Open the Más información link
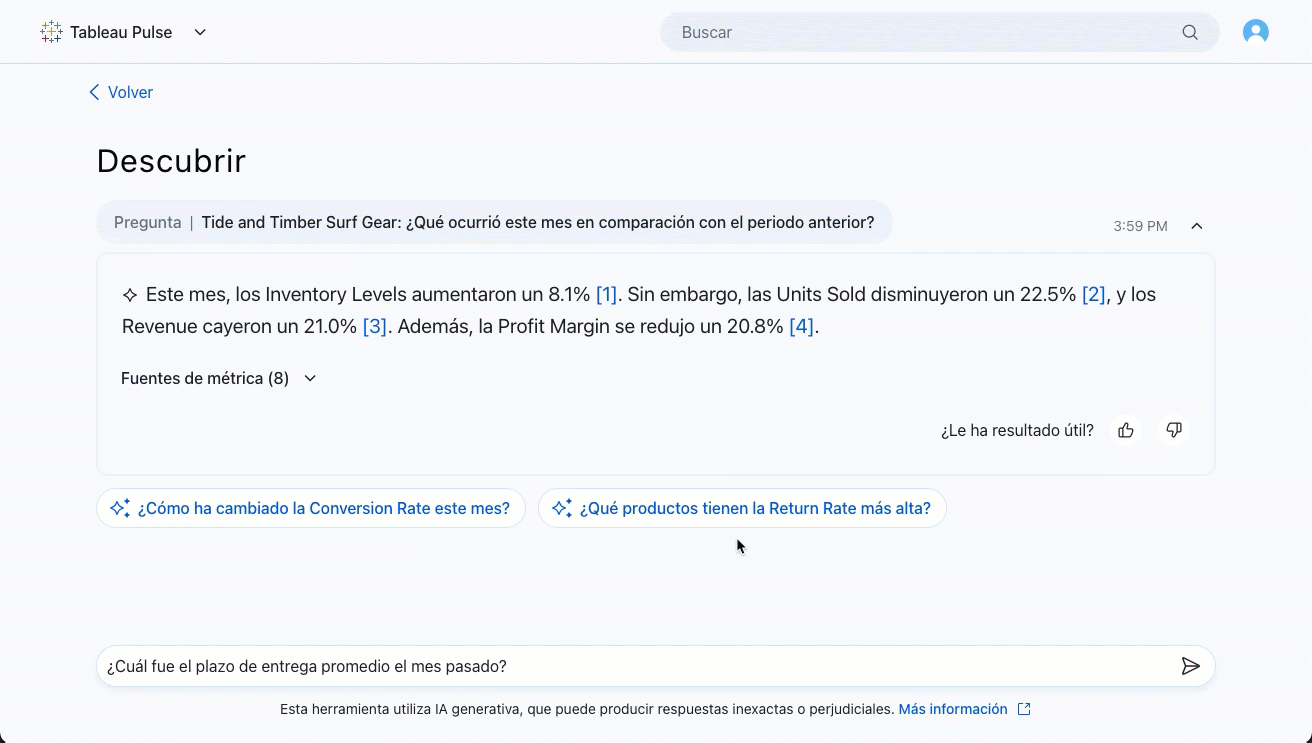Image resolution: width=1312 pixels, height=743 pixels. tap(953, 709)
